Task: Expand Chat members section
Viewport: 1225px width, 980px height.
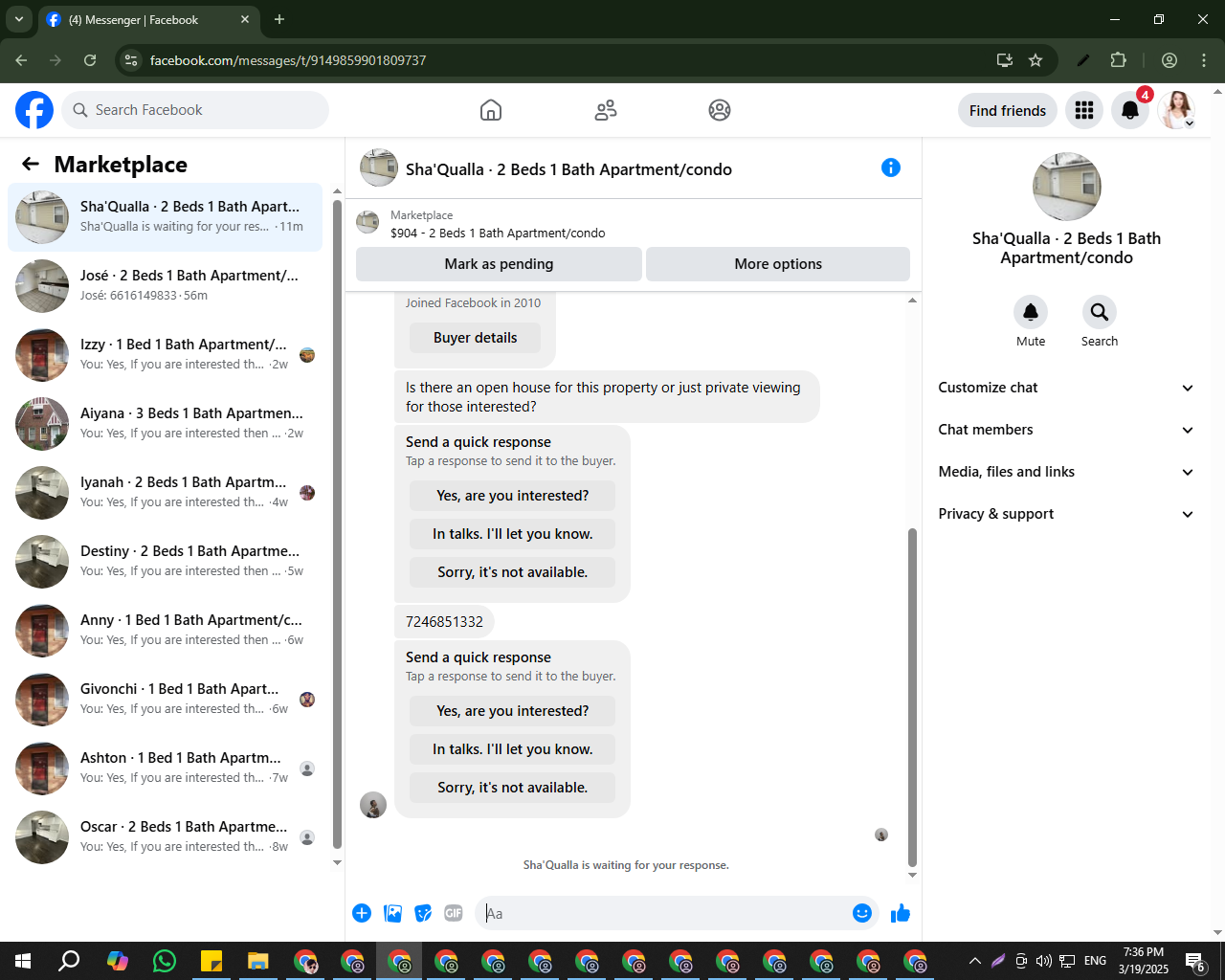Action: point(1066,430)
